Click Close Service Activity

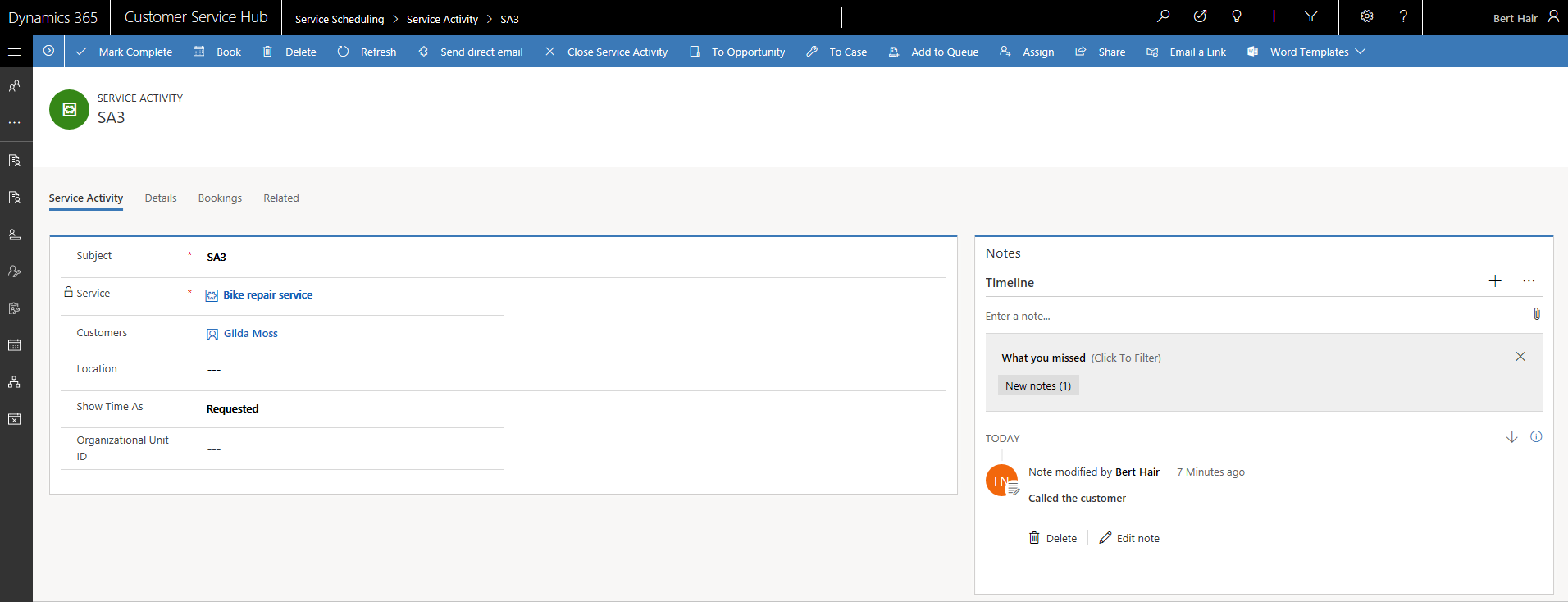tap(607, 52)
